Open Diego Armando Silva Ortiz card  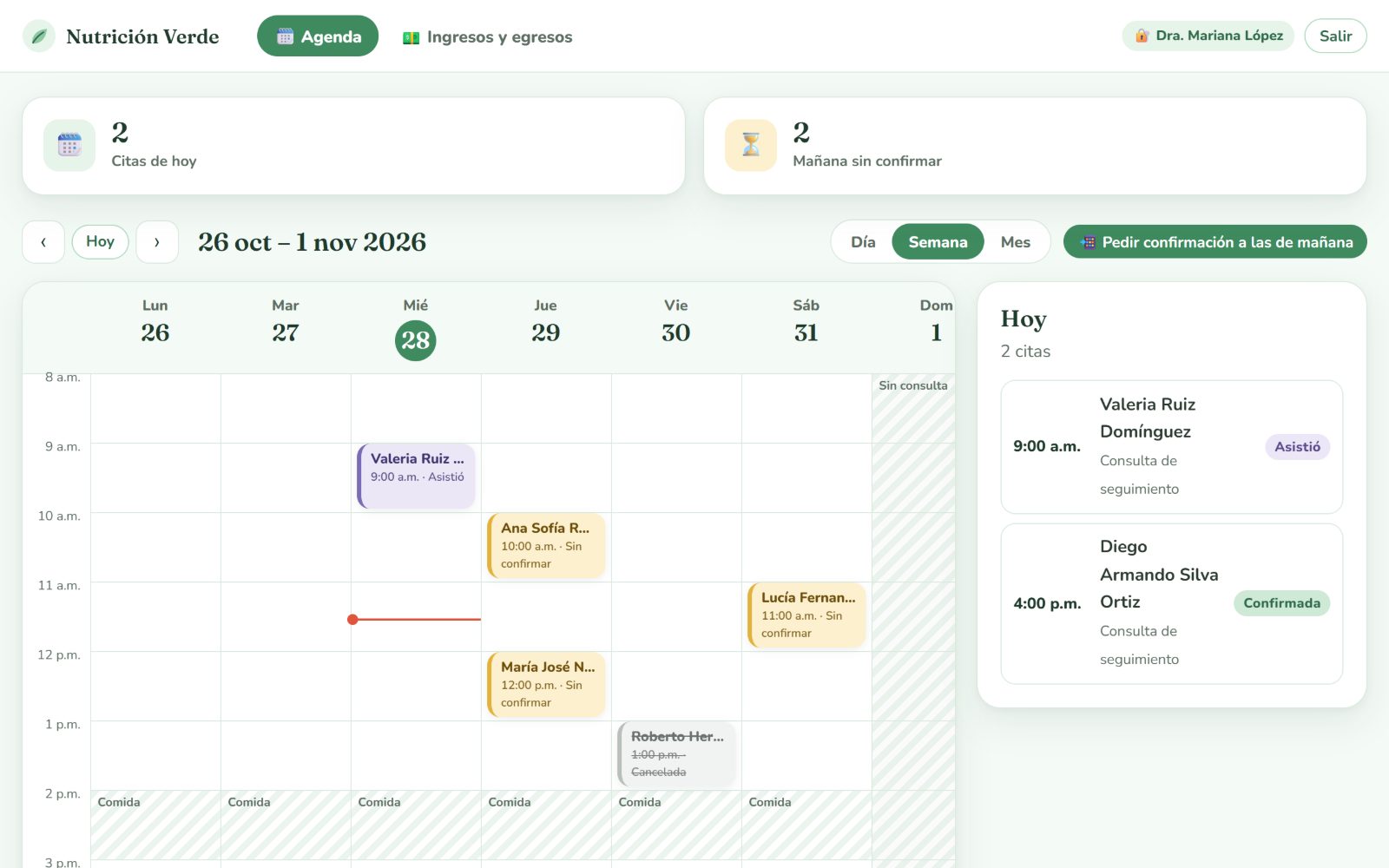click(1171, 603)
